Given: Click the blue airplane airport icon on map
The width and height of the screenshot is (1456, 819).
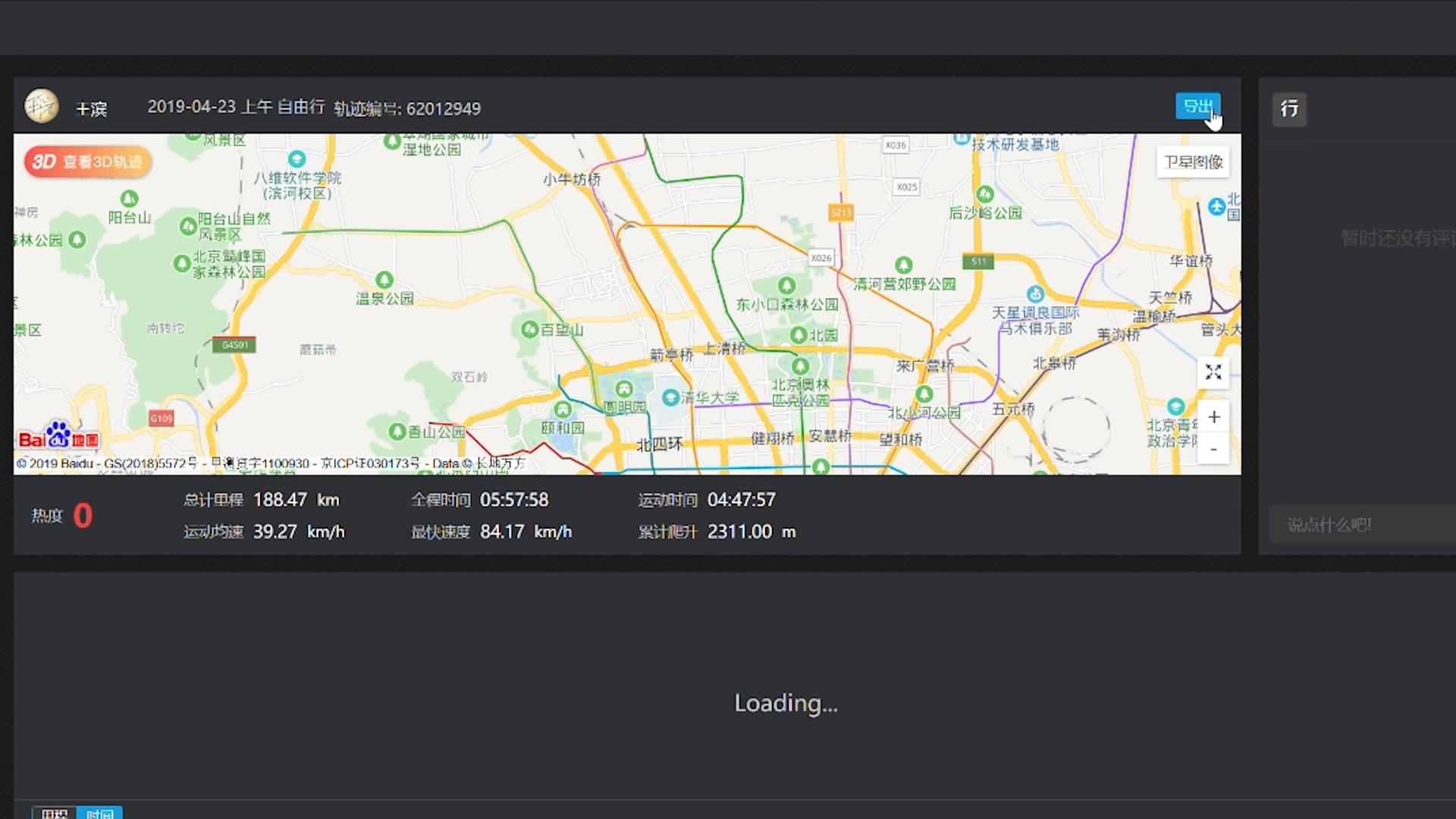Looking at the screenshot, I should point(1216,206).
